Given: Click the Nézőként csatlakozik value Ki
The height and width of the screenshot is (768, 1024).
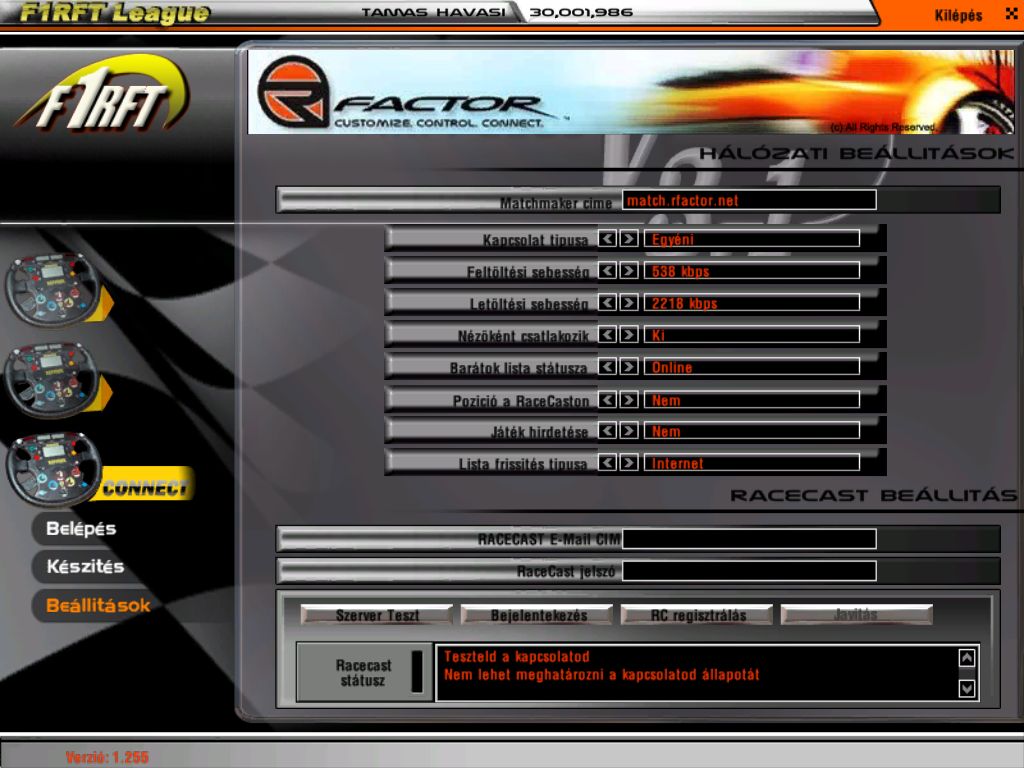Looking at the screenshot, I should (752, 335).
